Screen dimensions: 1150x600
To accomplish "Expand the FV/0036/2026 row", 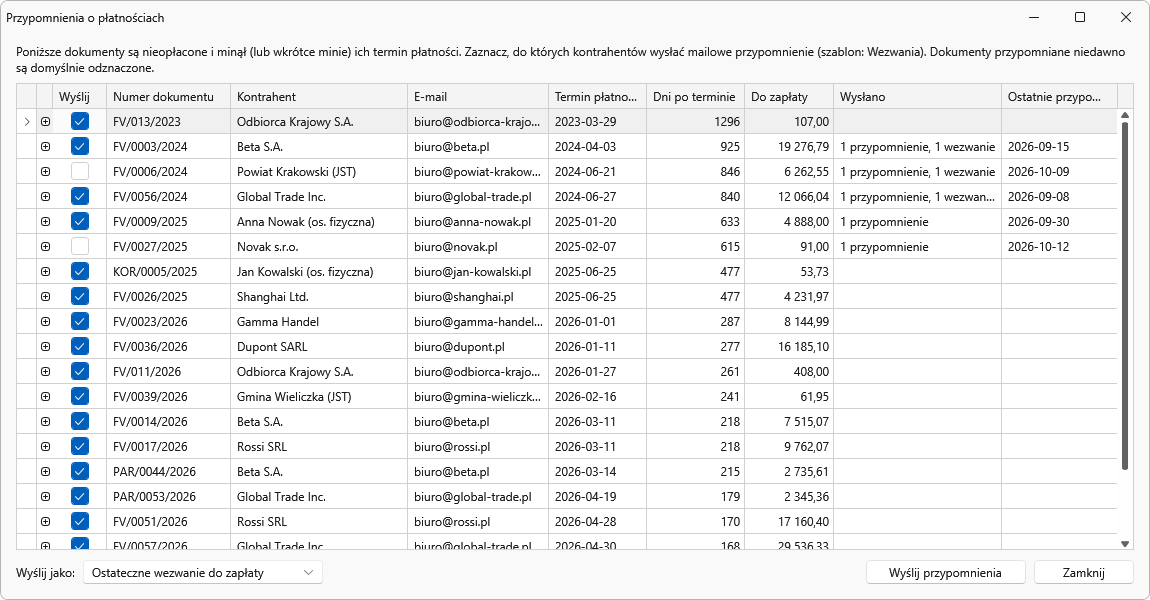I will pyautogui.click(x=45, y=346).
